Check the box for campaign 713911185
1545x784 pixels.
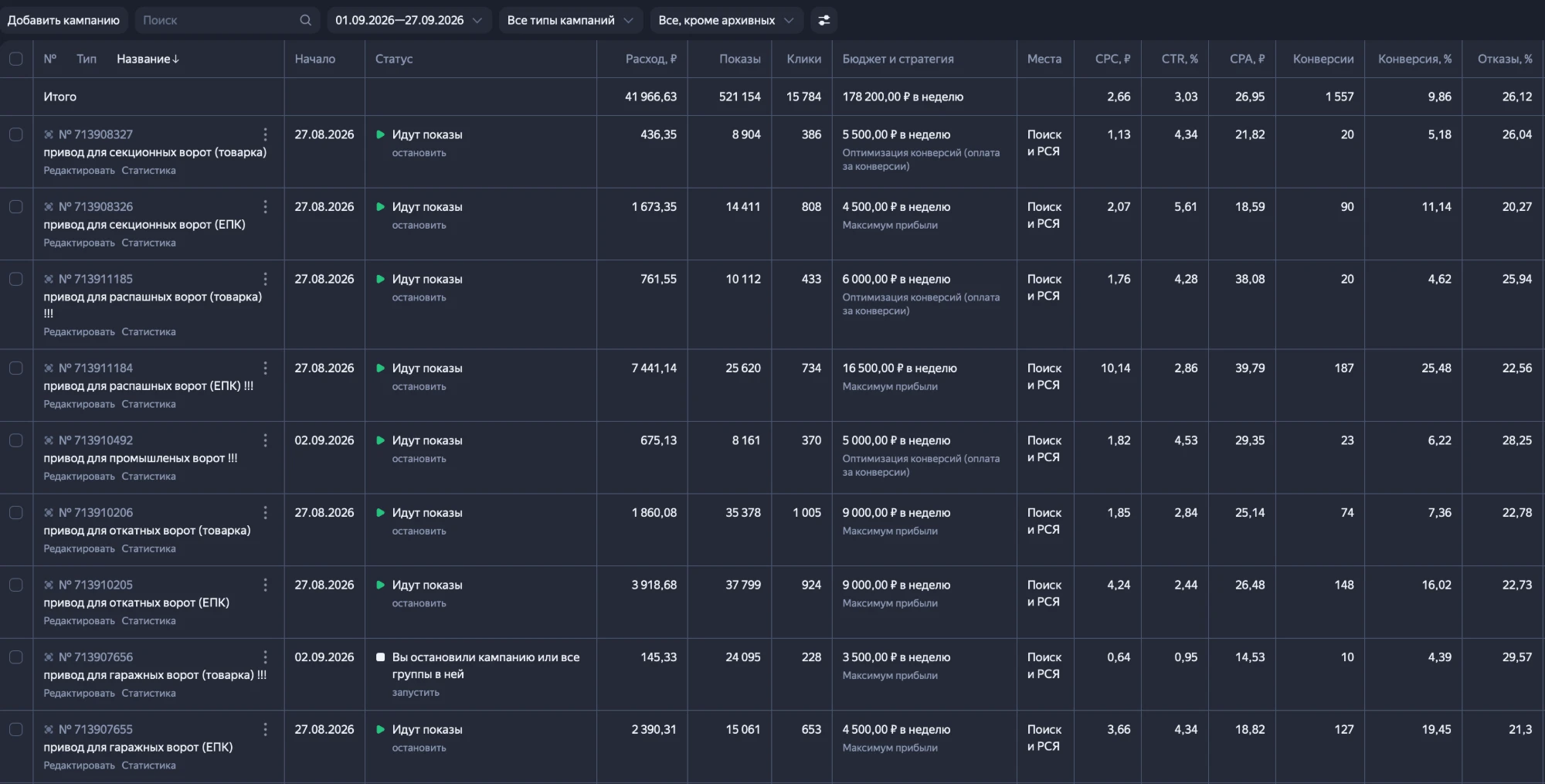click(x=15, y=279)
